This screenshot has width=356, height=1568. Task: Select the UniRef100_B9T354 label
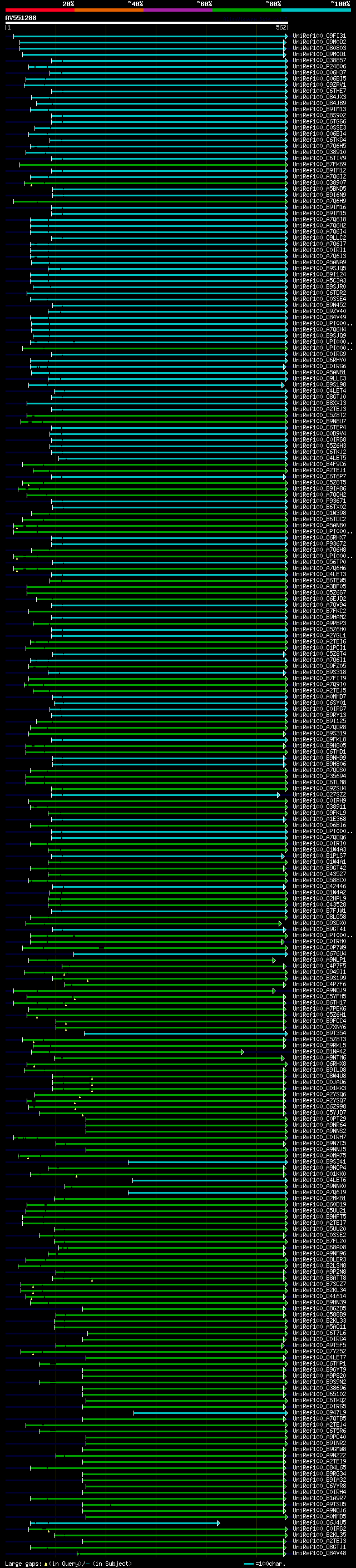pos(319,1033)
